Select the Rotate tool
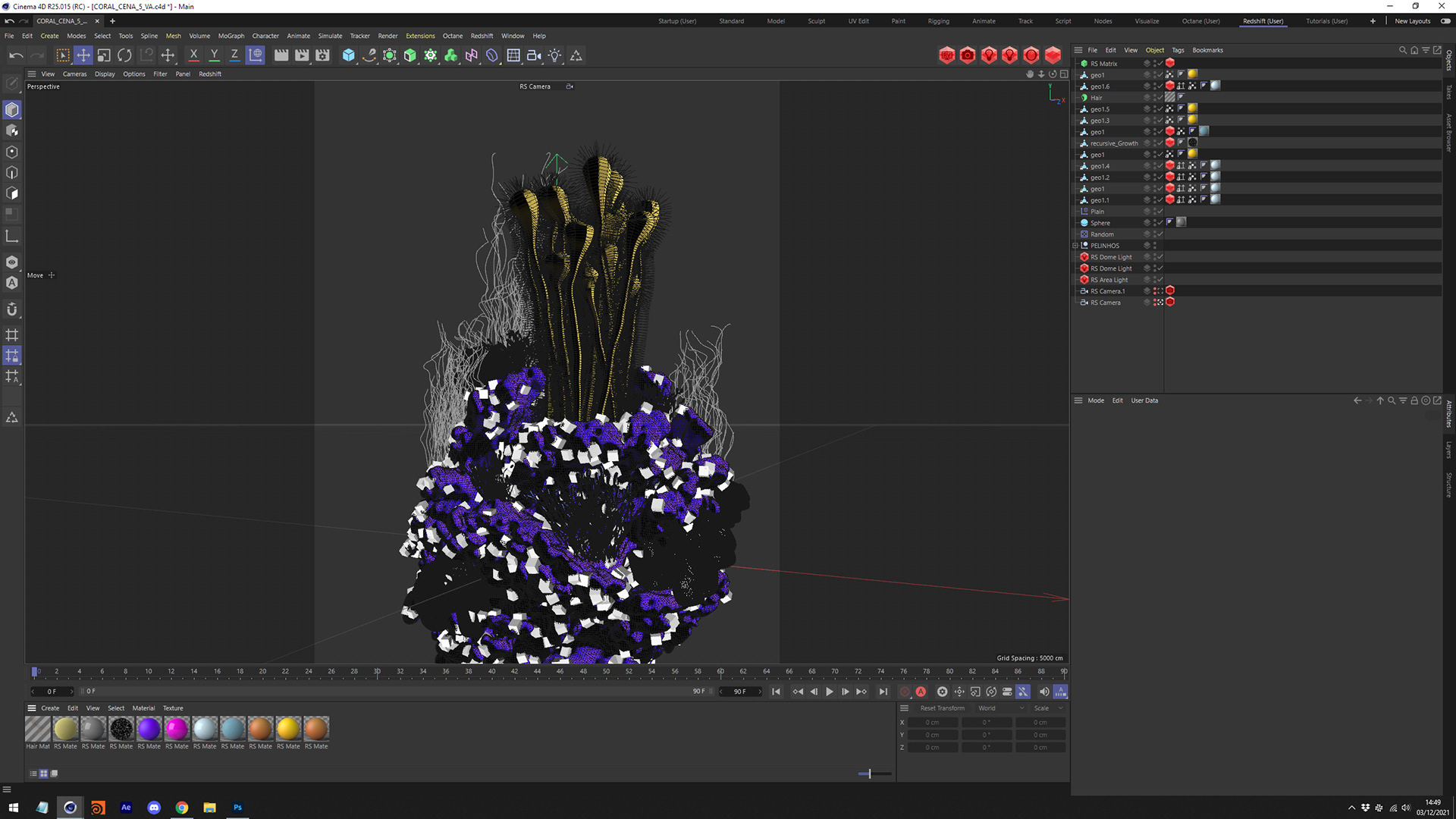The image size is (1456, 819). [x=124, y=55]
